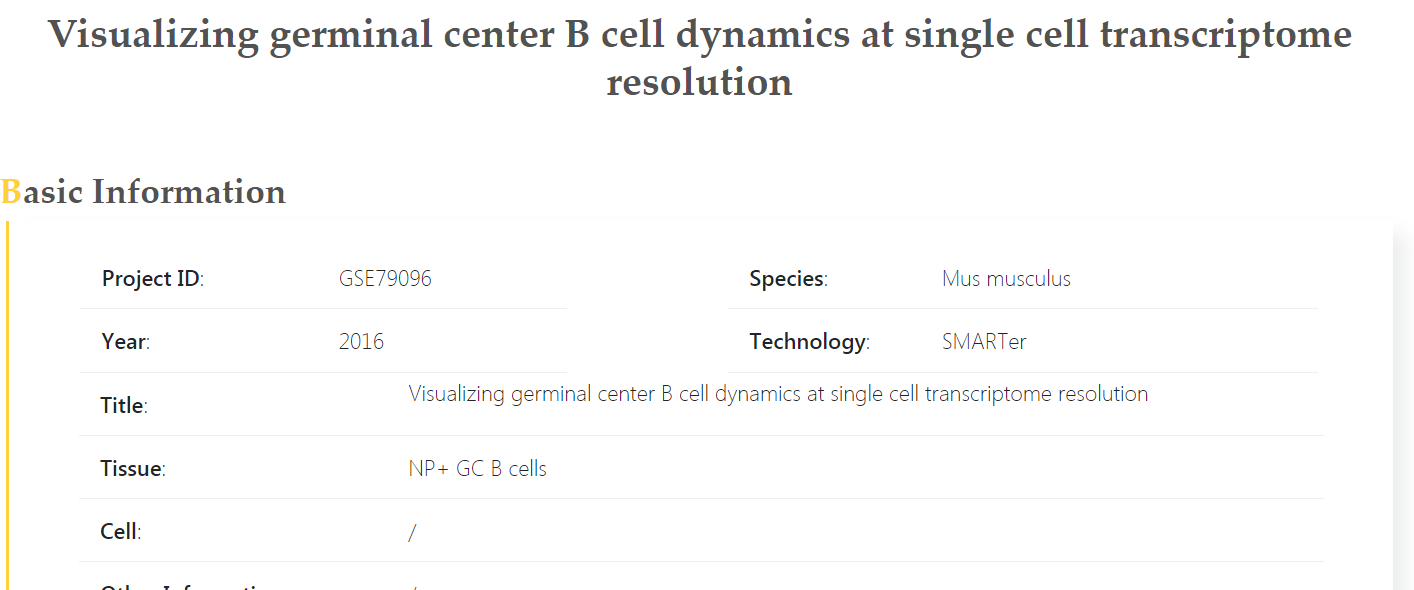Viewport: 1414px width, 590px height.
Task: Click the main page heading at top
Action: (700, 57)
